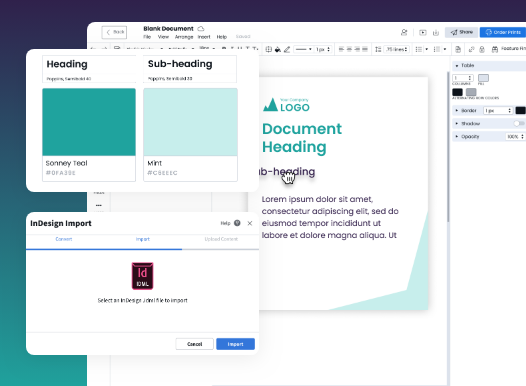The image size is (526, 386).
Task: Click the three-dots more item in left sidebar
Action: click(x=98, y=205)
